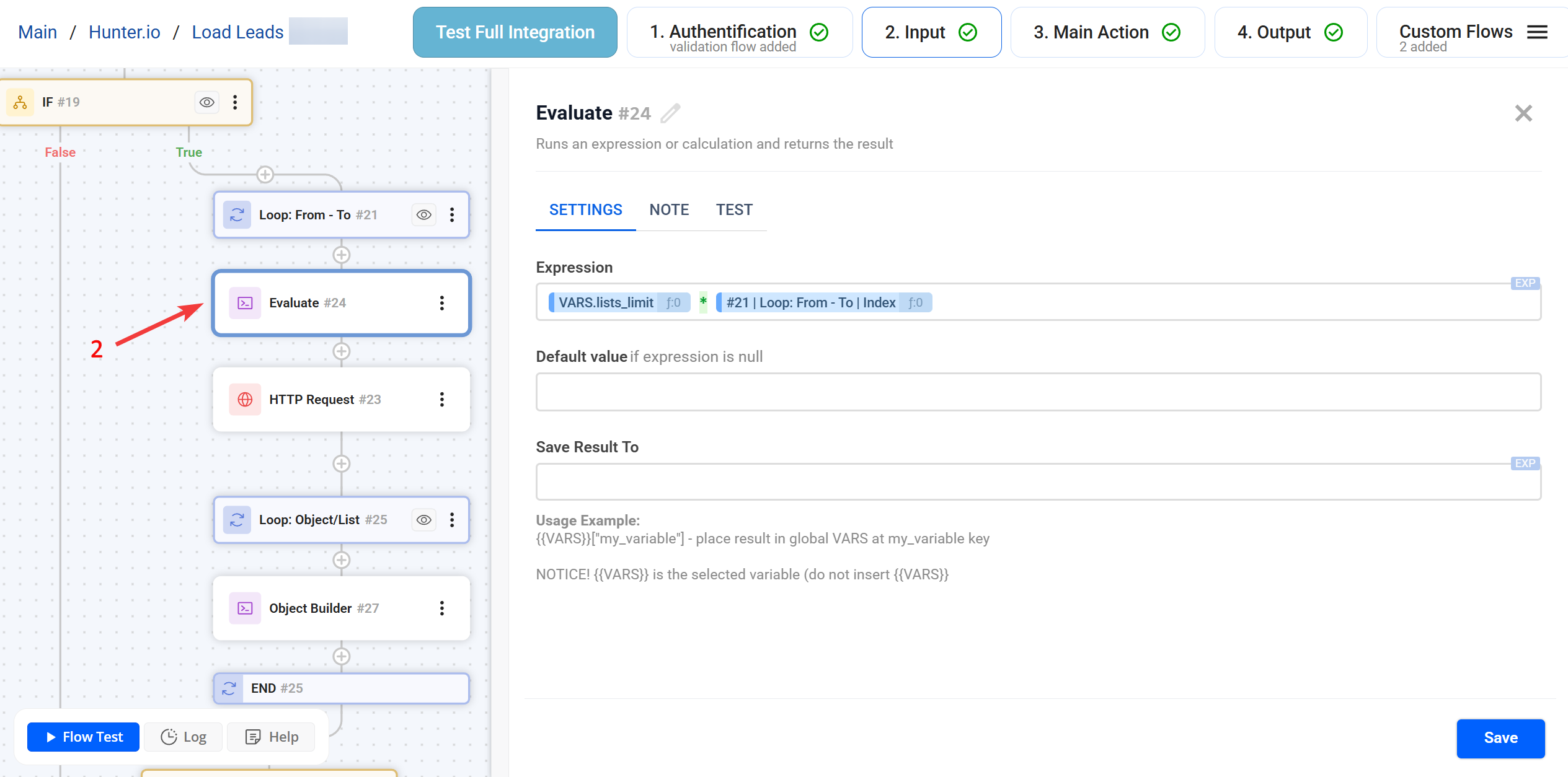Open the Custom Flows hamburger menu
Viewport: 1568px width, 777px height.
(x=1537, y=32)
